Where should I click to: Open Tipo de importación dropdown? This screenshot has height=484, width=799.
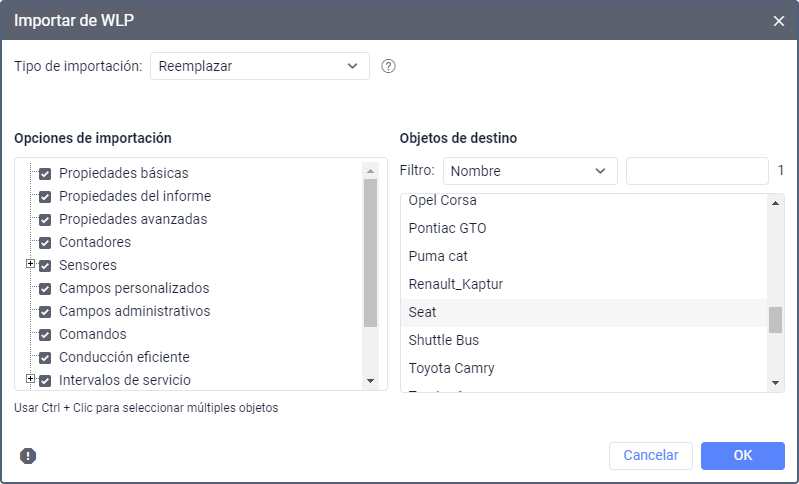pos(259,67)
